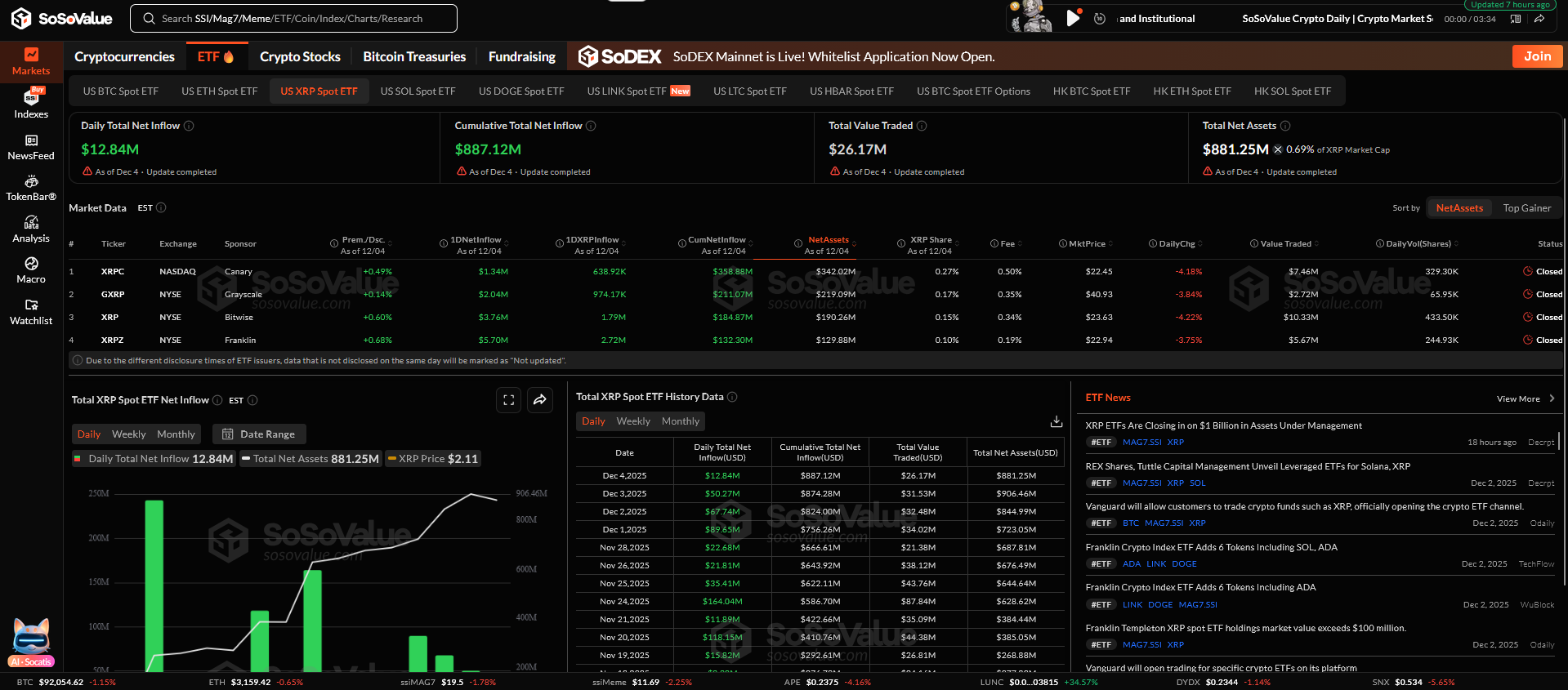1568x690 pixels.
Task: Open the Watchlist sidebar section
Action: 31,312
